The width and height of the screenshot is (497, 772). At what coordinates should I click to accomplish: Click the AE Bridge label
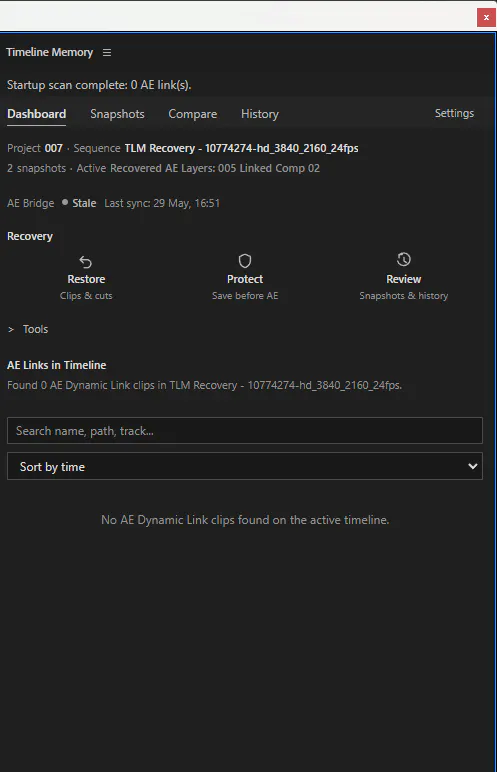point(31,203)
